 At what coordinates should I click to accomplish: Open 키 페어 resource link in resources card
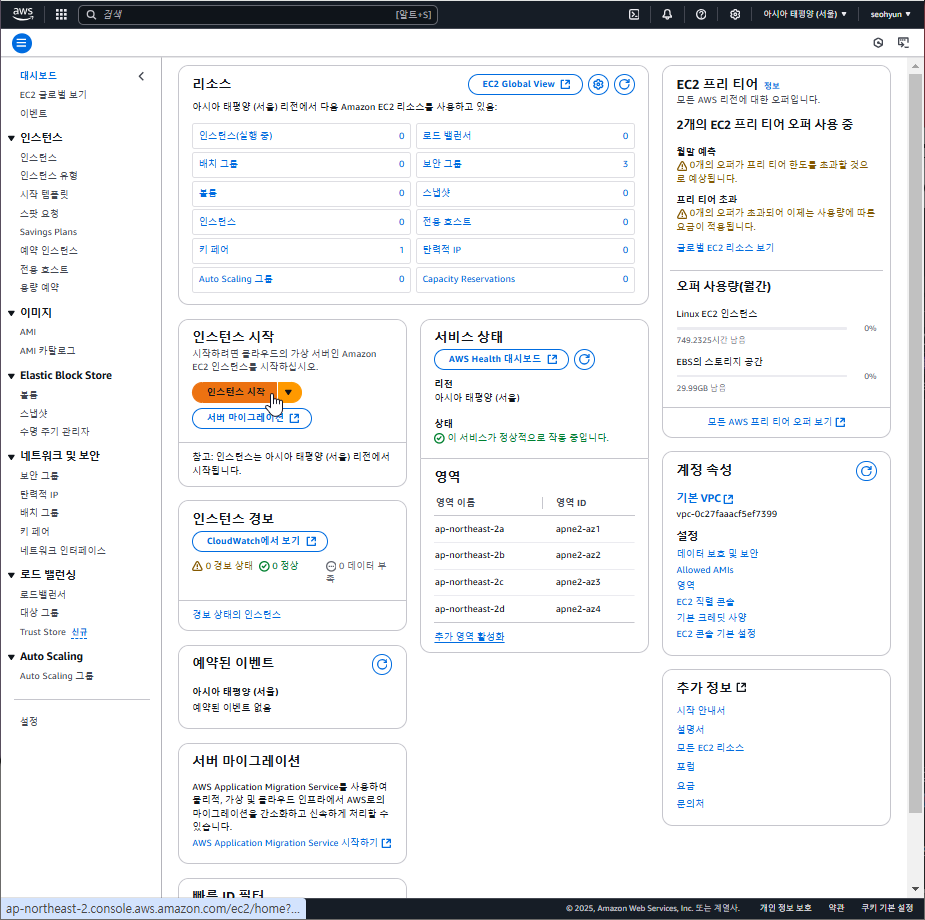[214, 249]
